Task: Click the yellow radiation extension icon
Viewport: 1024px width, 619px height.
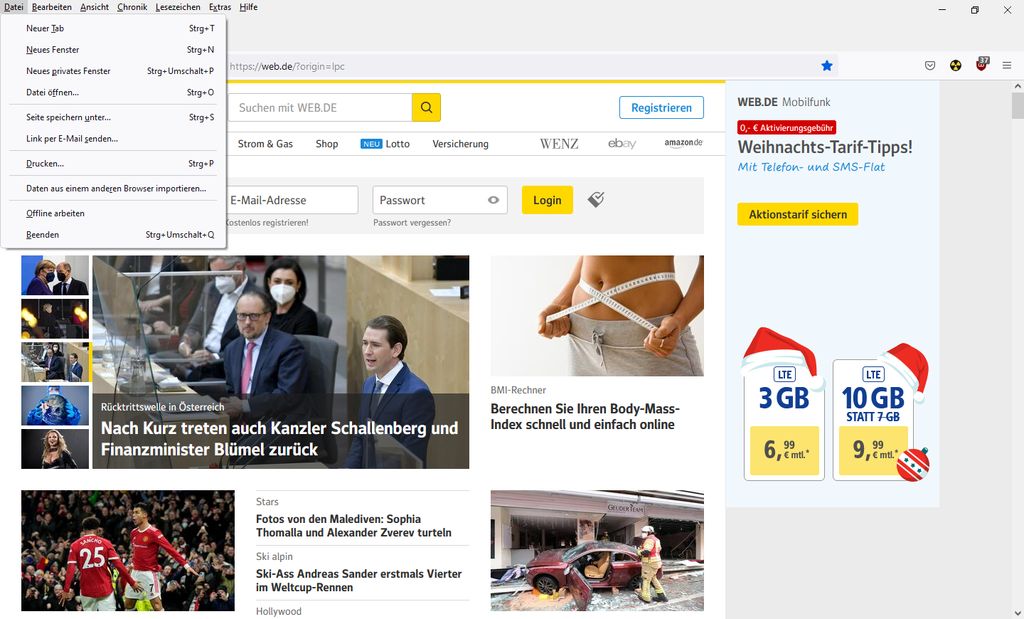Action: pyautogui.click(x=955, y=65)
